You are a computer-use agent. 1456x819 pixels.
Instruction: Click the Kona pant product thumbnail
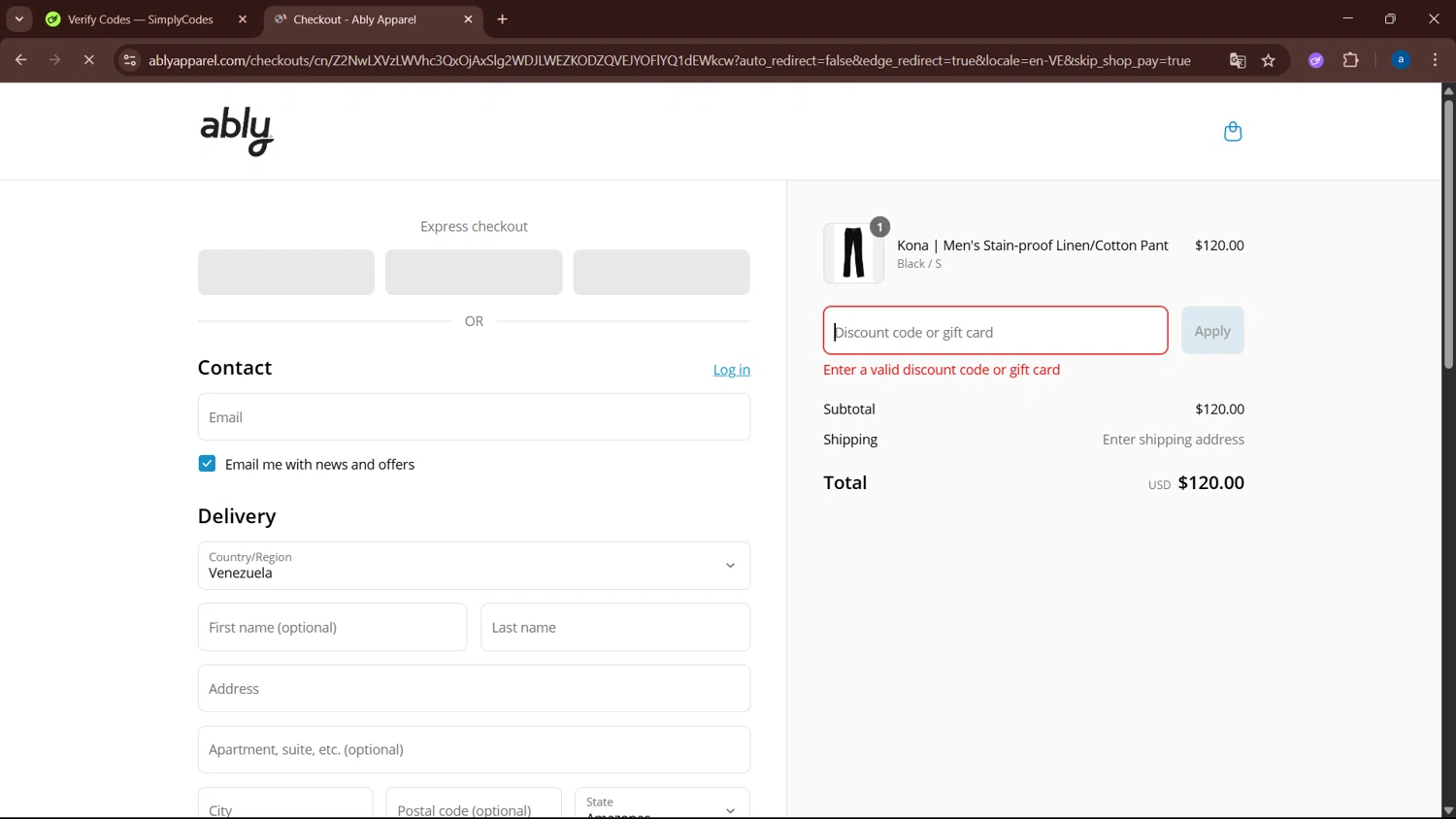tap(853, 253)
